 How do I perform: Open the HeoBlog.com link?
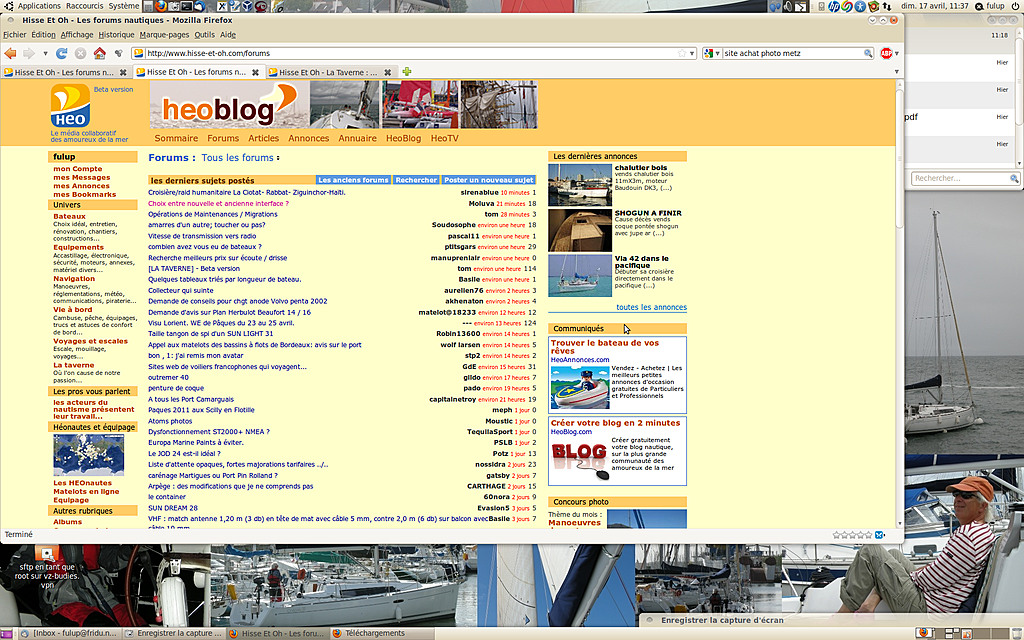pyautogui.click(x=571, y=432)
